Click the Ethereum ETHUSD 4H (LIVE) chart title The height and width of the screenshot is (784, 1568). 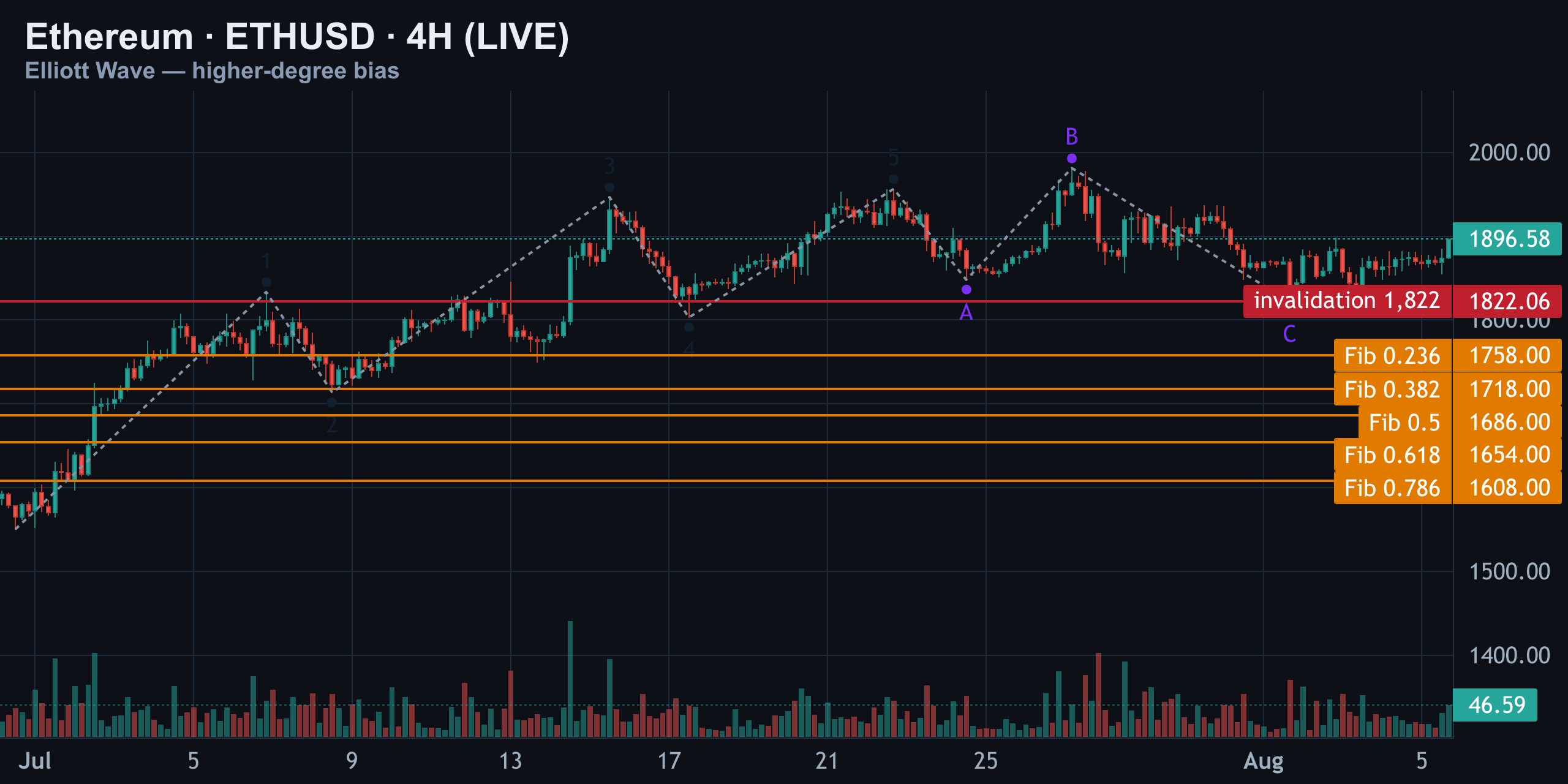click(297, 36)
